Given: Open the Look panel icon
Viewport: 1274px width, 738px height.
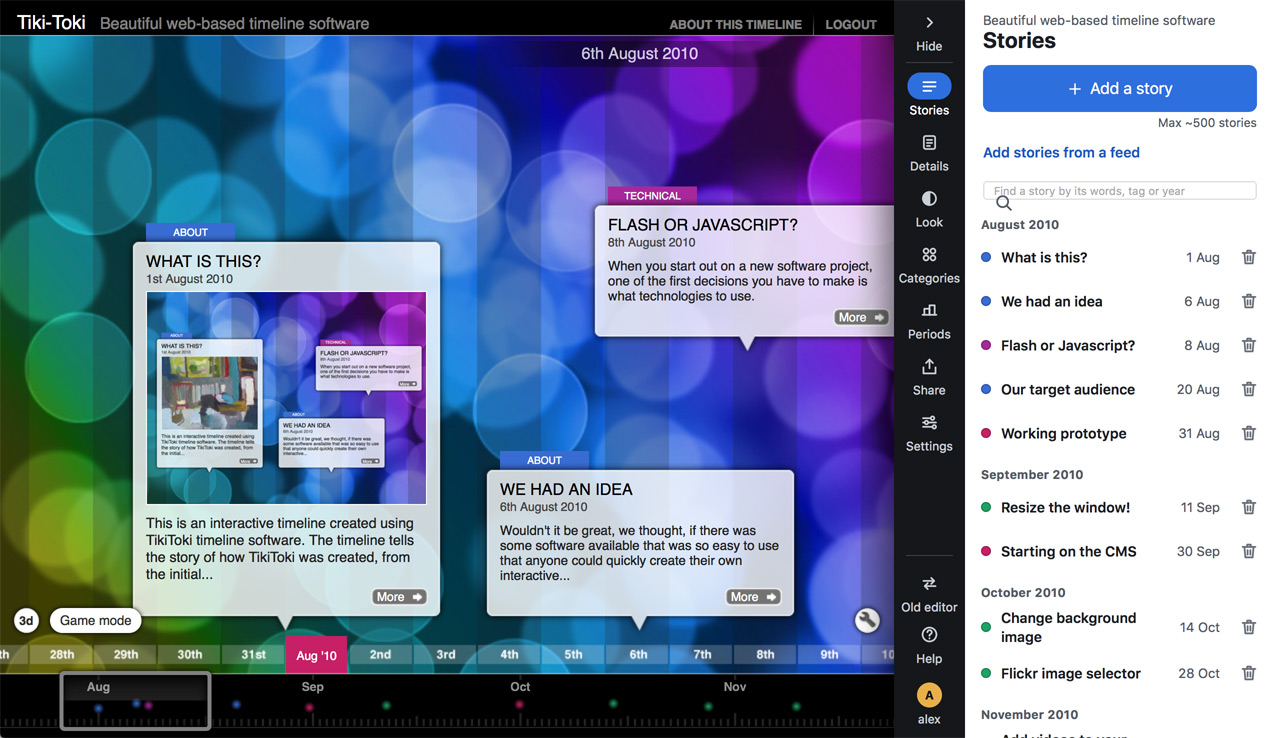Looking at the screenshot, I should pyautogui.click(x=929, y=199).
